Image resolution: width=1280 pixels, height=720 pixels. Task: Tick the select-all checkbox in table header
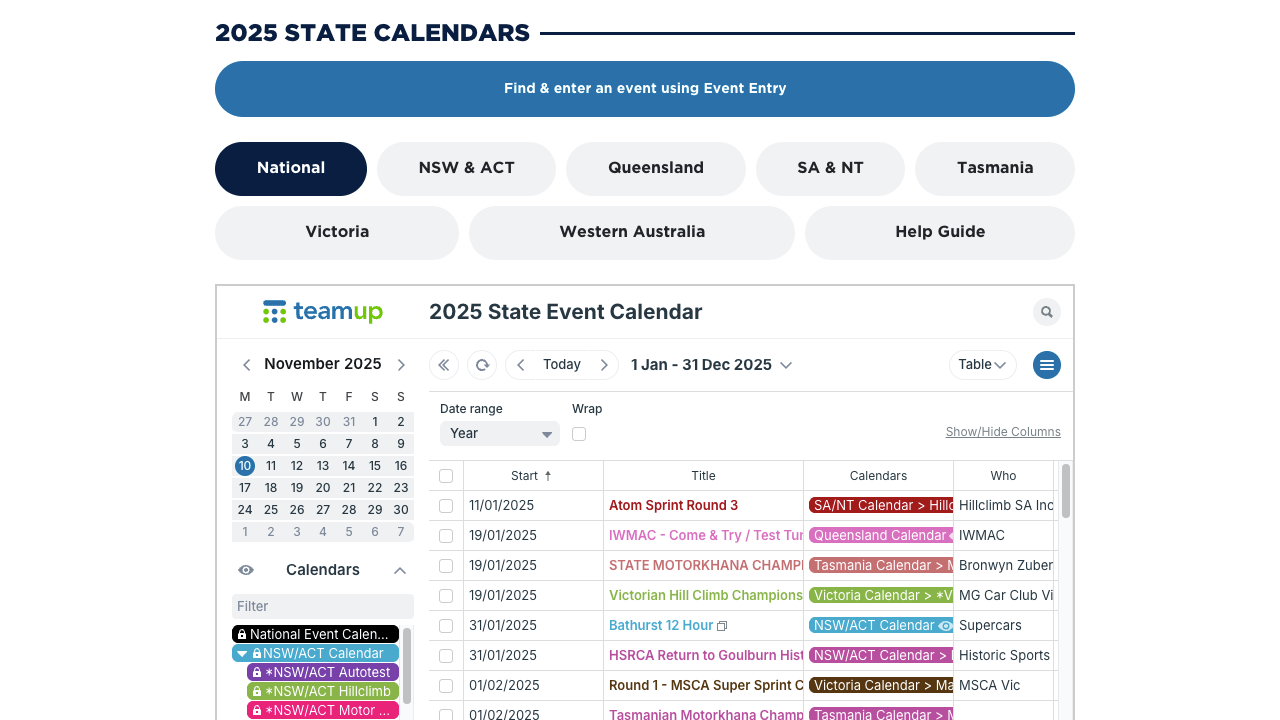(x=446, y=476)
